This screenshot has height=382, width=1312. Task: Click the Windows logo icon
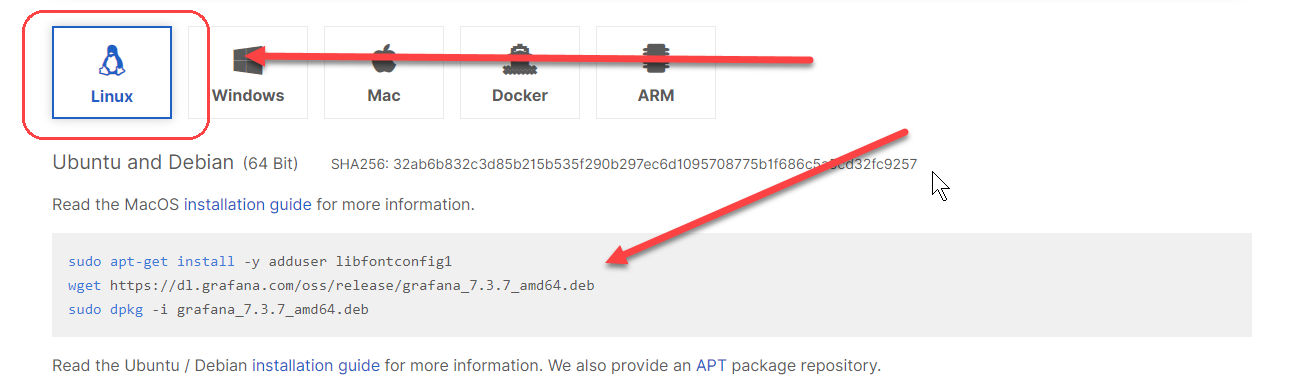pos(246,60)
